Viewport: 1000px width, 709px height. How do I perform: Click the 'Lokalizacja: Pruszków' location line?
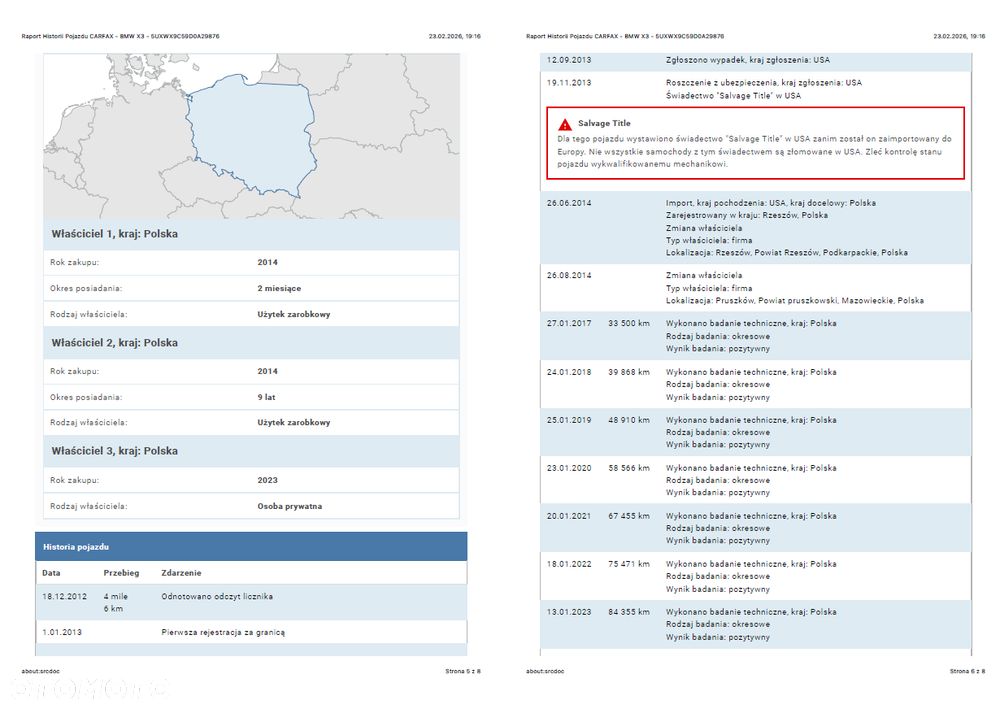click(x=795, y=301)
